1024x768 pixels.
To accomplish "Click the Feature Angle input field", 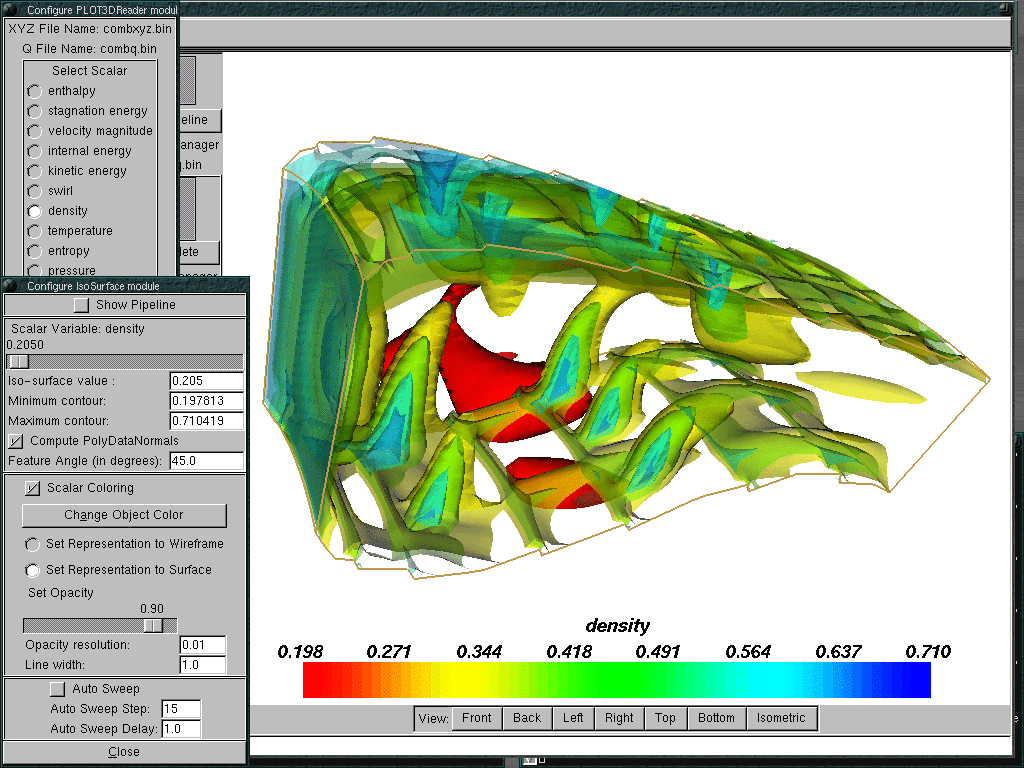I will [206, 461].
